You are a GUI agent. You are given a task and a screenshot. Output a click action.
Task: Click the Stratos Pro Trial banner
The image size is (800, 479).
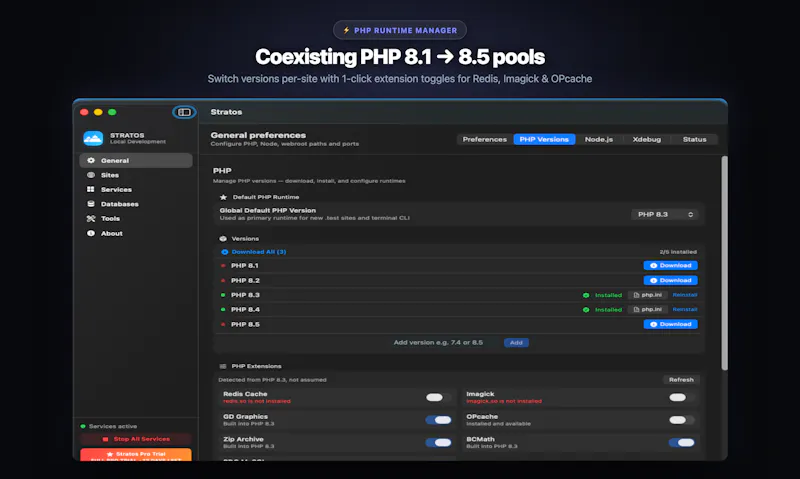coord(136,455)
